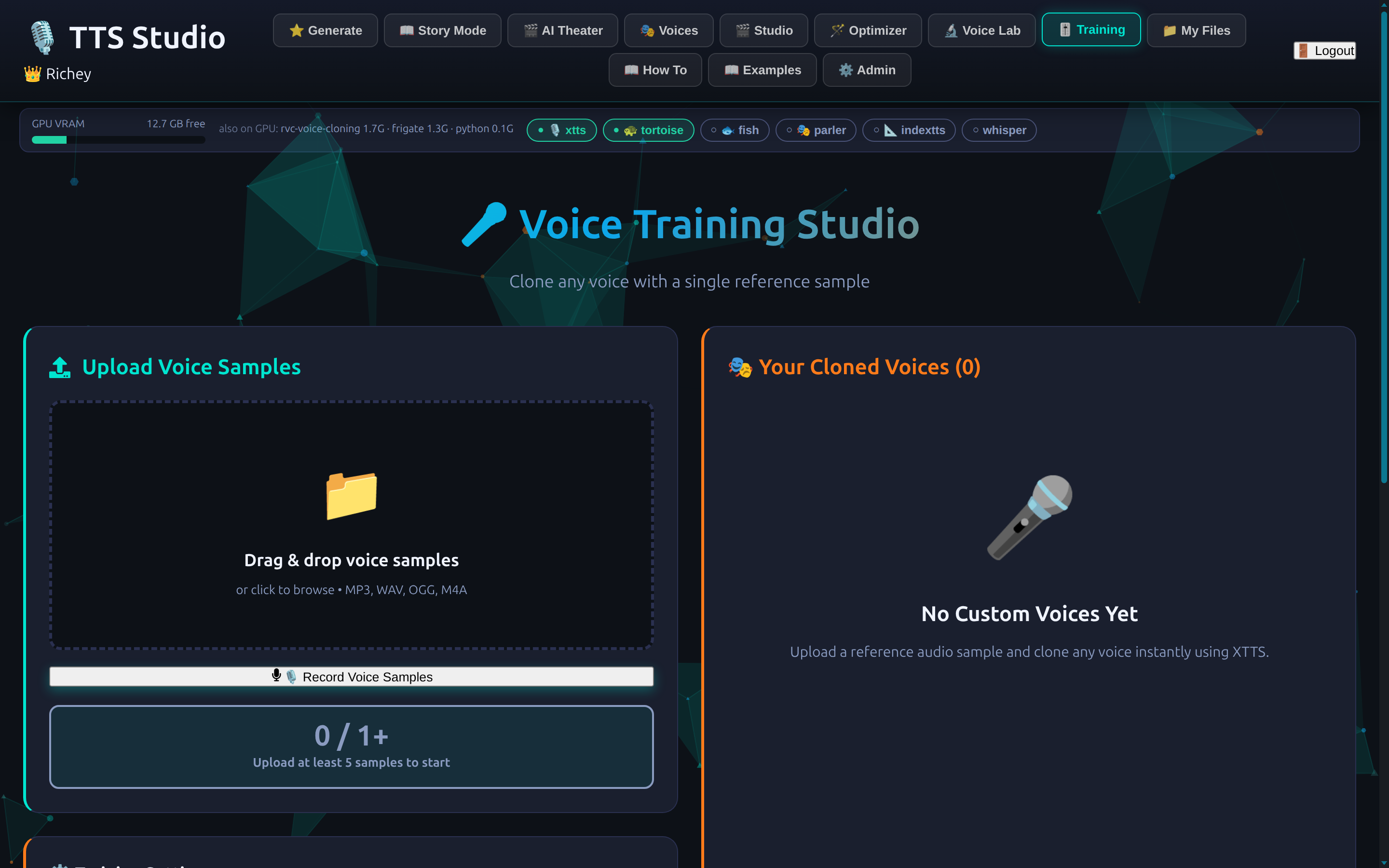
Task: Click the crown icon beside Richey
Action: [x=33, y=74]
